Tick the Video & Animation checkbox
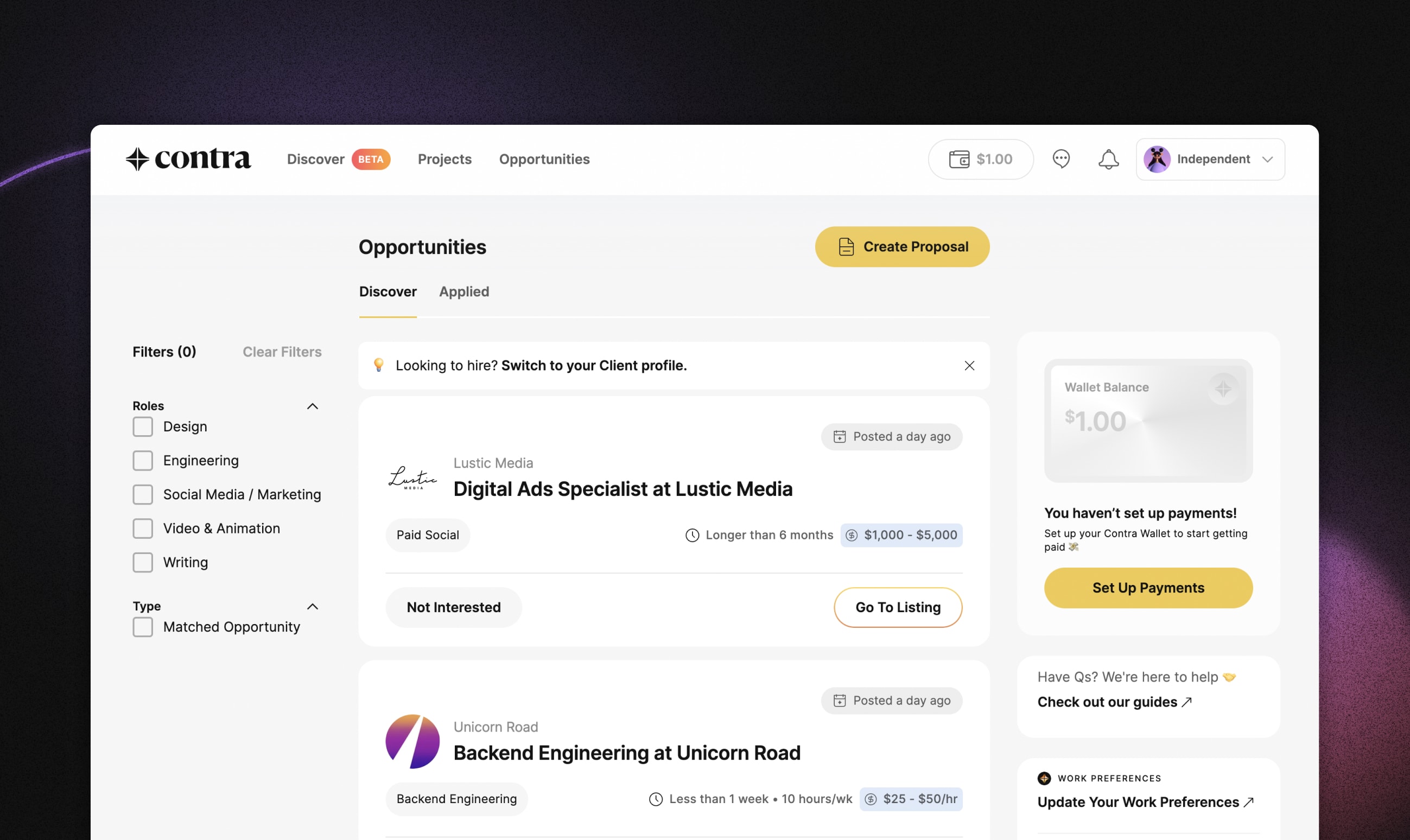Viewport: 1410px width, 840px height. [143, 528]
